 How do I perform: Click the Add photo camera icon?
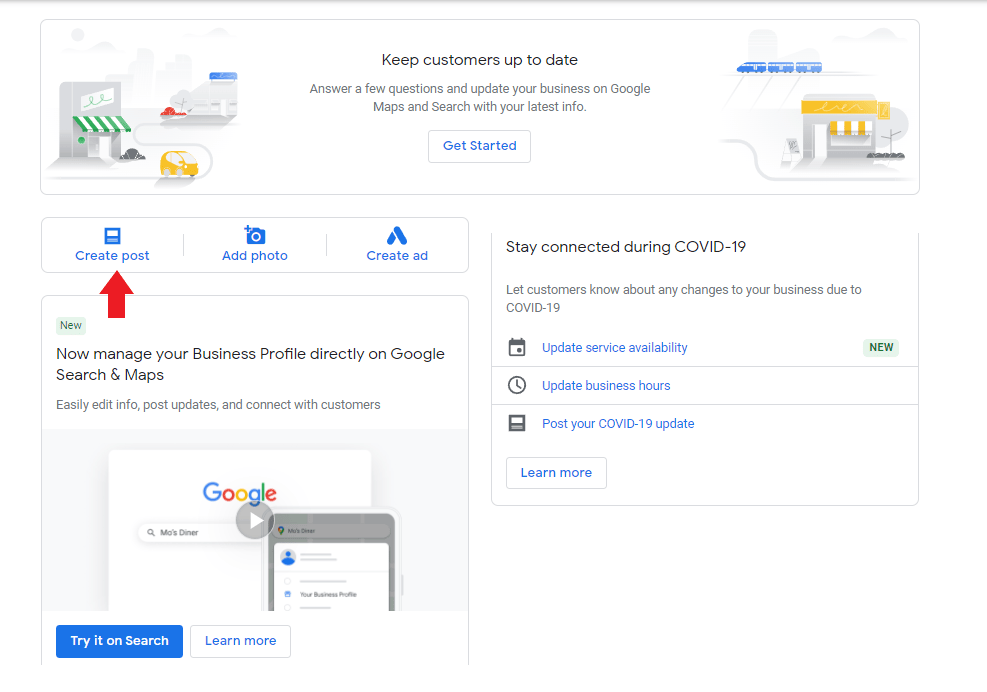pyautogui.click(x=255, y=236)
